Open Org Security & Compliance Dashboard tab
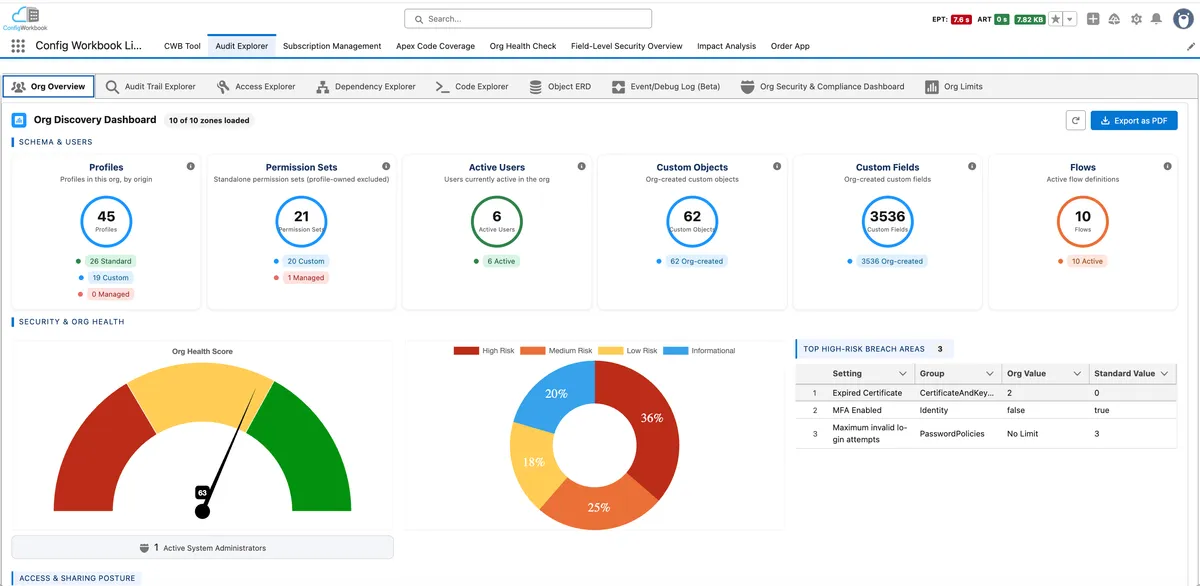 822,86
